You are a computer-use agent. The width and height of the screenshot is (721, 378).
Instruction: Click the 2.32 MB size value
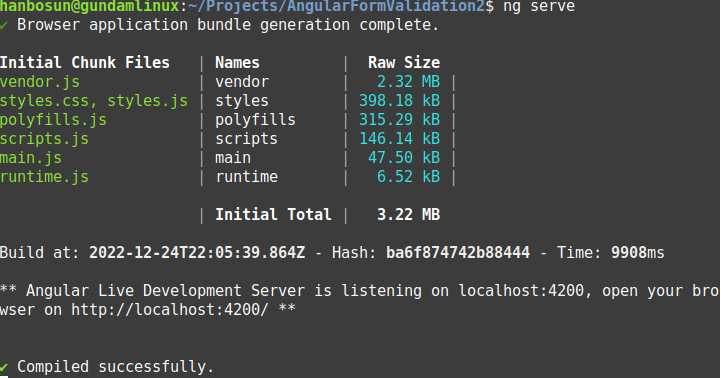[408, 82]
